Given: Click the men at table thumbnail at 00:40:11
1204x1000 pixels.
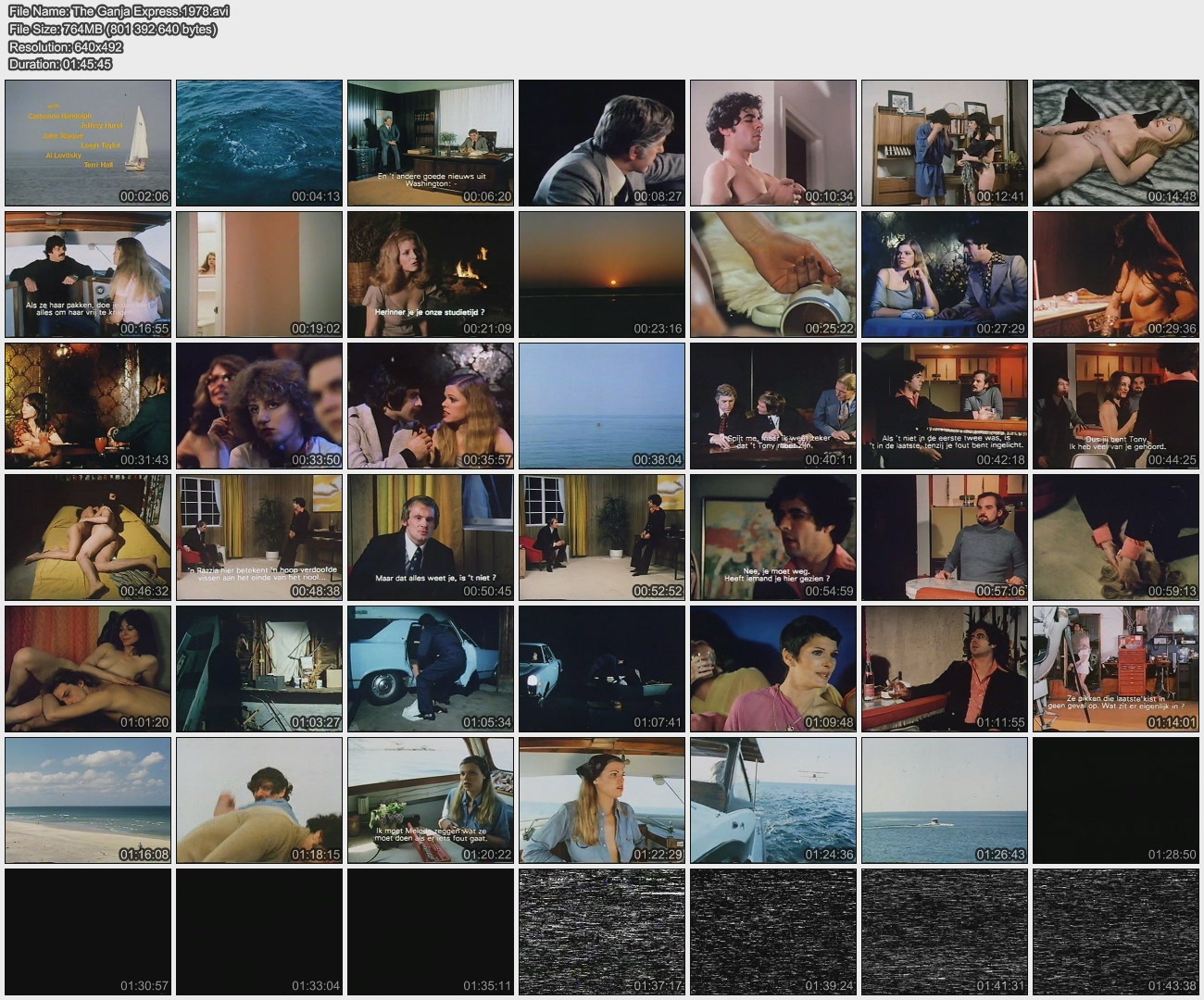Looking at the screenshot, I should 773,406.
